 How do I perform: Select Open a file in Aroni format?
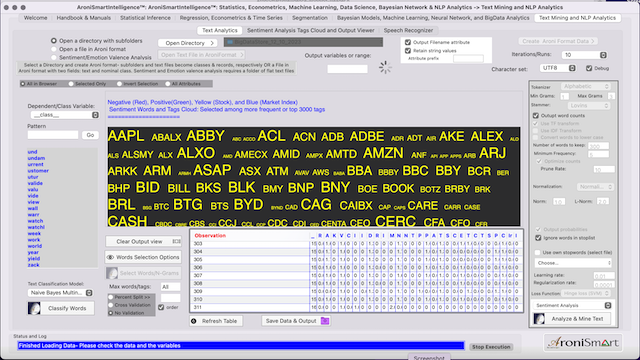tap(54, 49)
